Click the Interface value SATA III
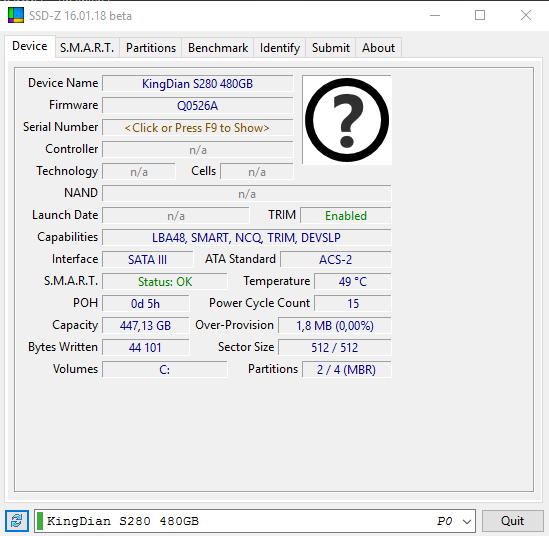Image resolution: width=549 pixels, height=536 pixels. 147,260
